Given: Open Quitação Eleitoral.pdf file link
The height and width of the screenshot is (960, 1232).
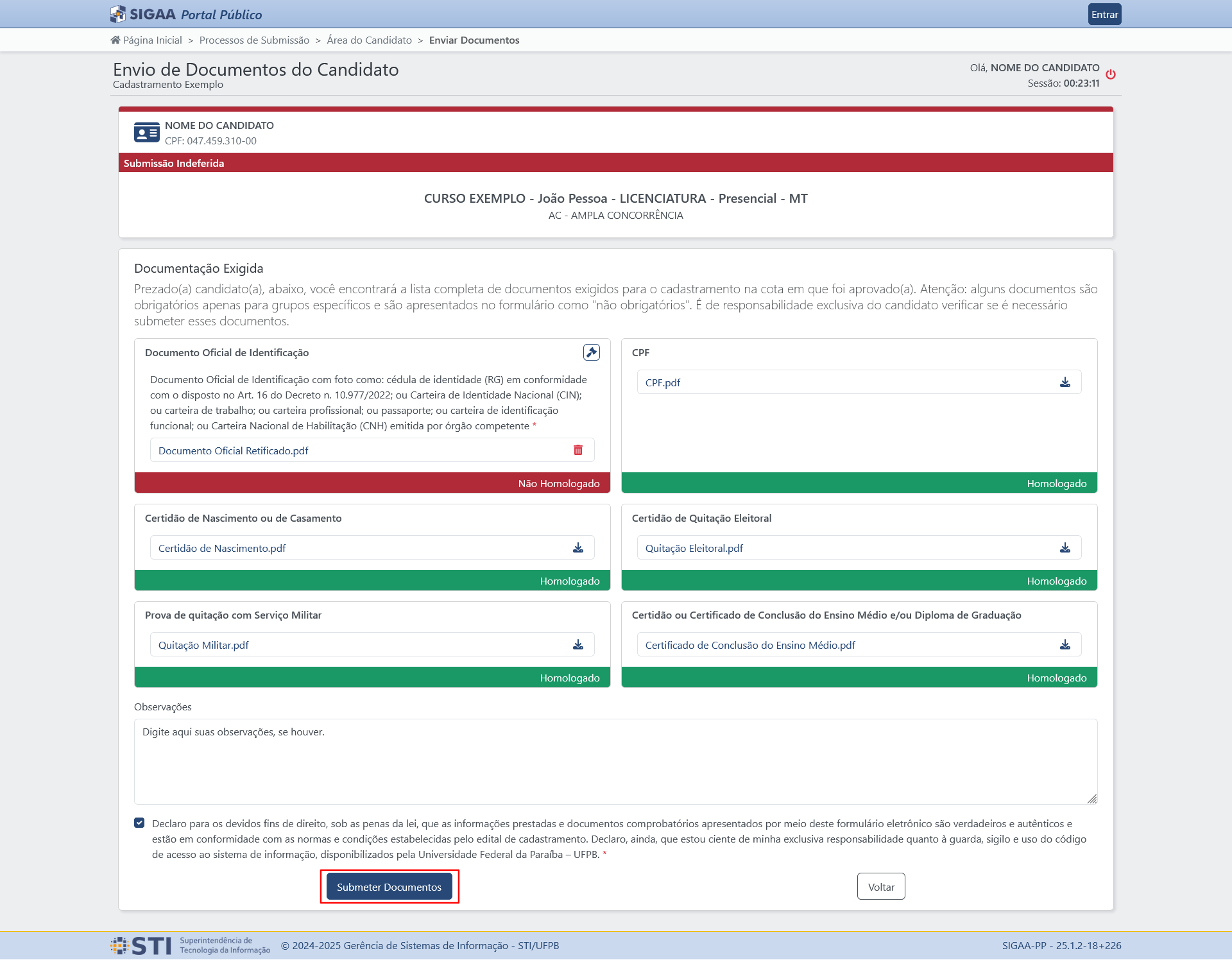Looking at the screenshot, I should click(694, 548).
